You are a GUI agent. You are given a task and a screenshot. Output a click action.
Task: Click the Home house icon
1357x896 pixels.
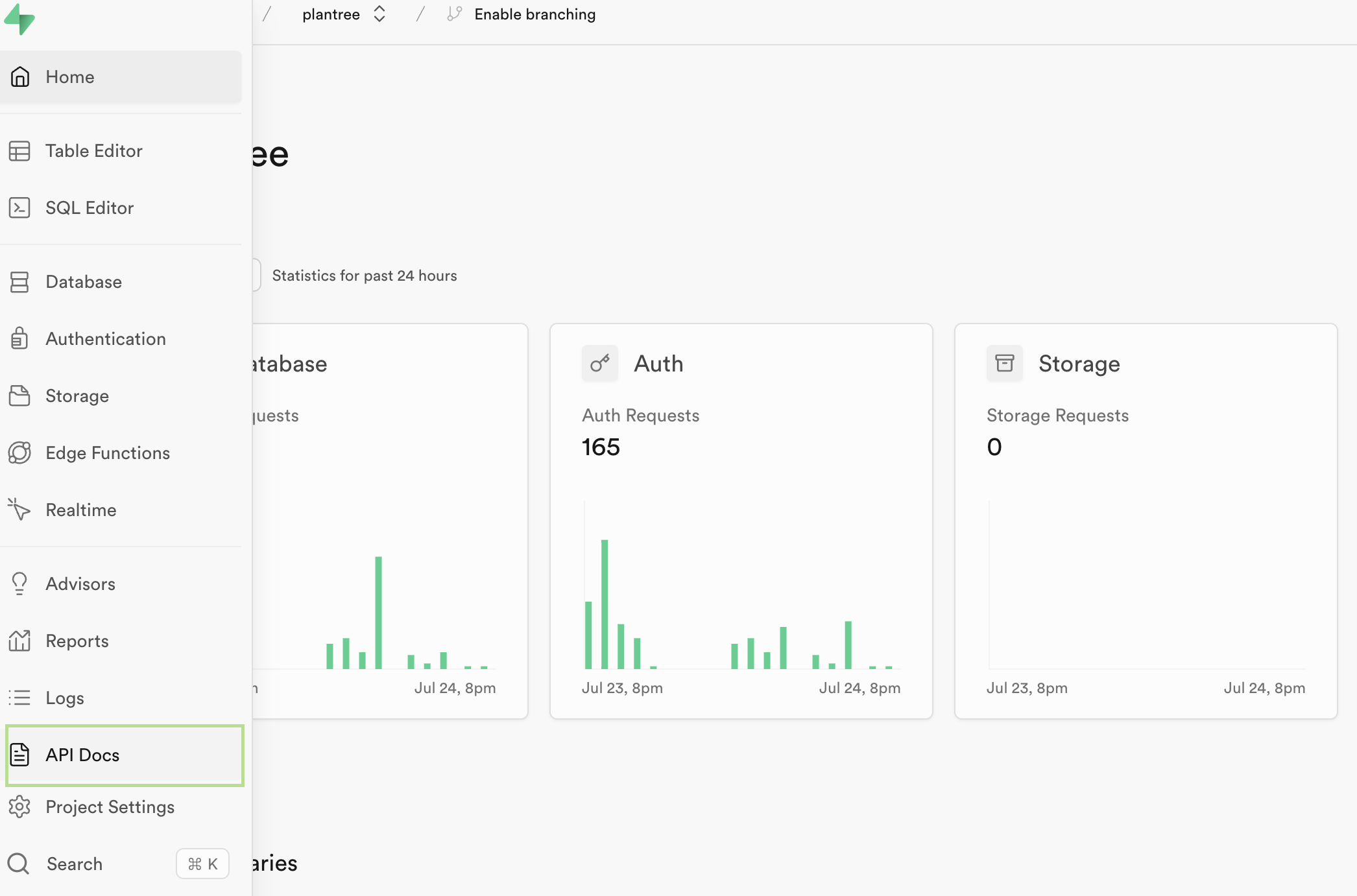click(x=20, y=77)
